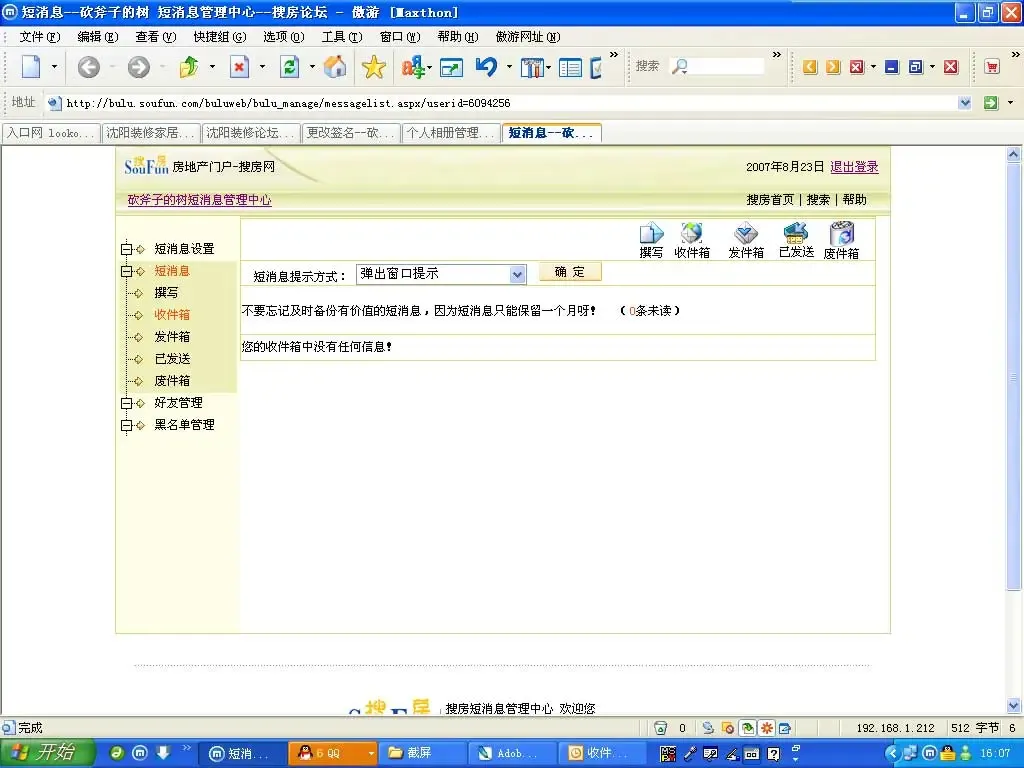Screen dimensions: 1024x768
Task: Select 撰写 in the left tree
Action: pos(166,293)
